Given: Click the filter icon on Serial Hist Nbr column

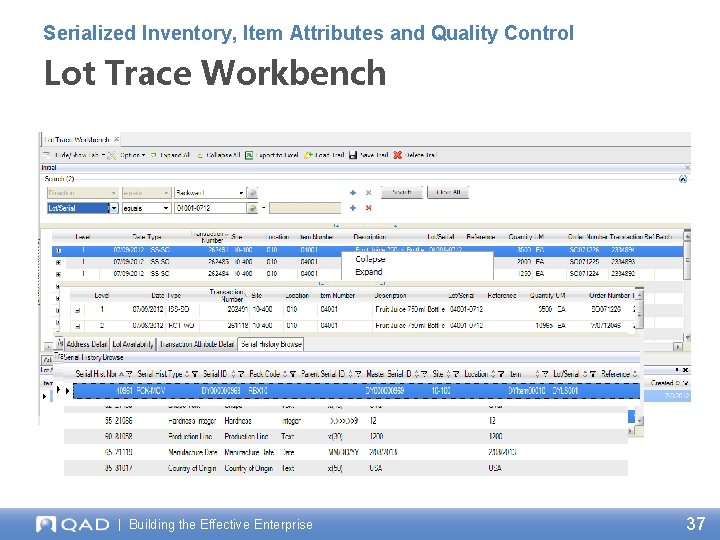Looking at the screenshot, I should pos(129,374).
